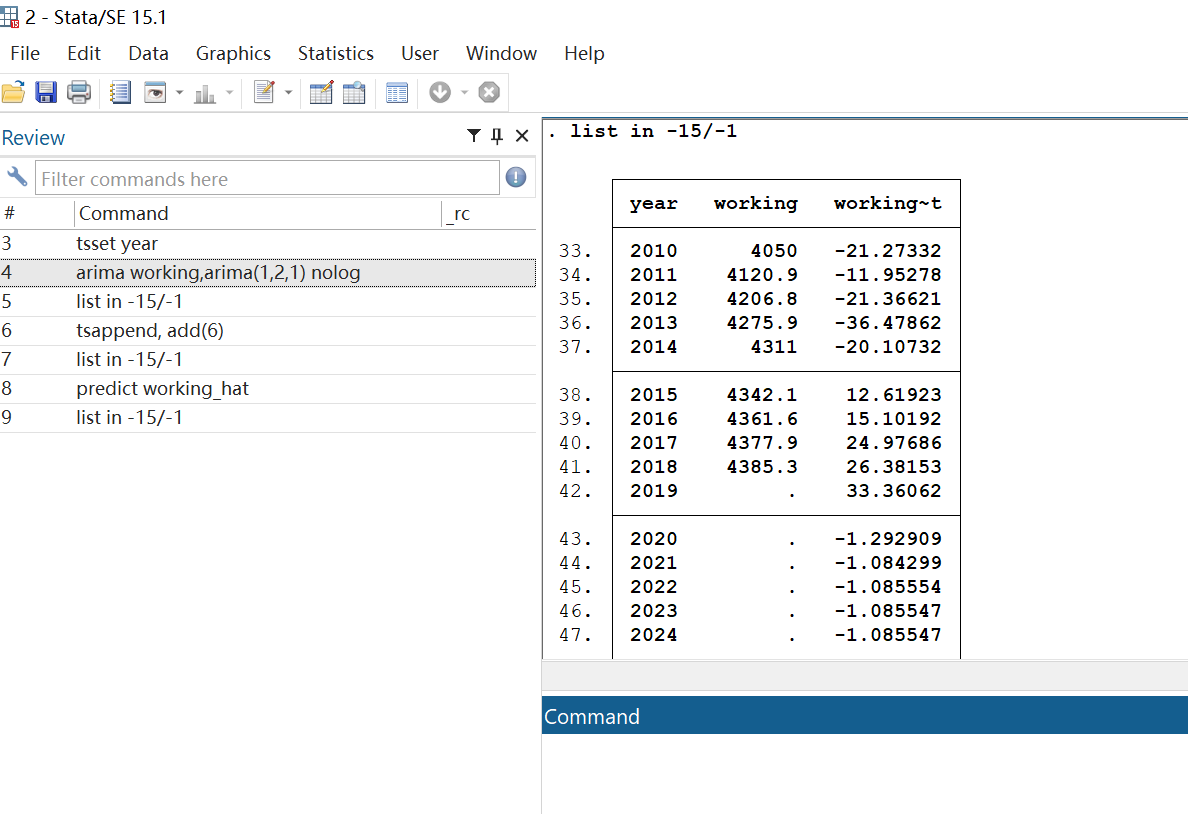Open the Statistics menu

[335, 54]
